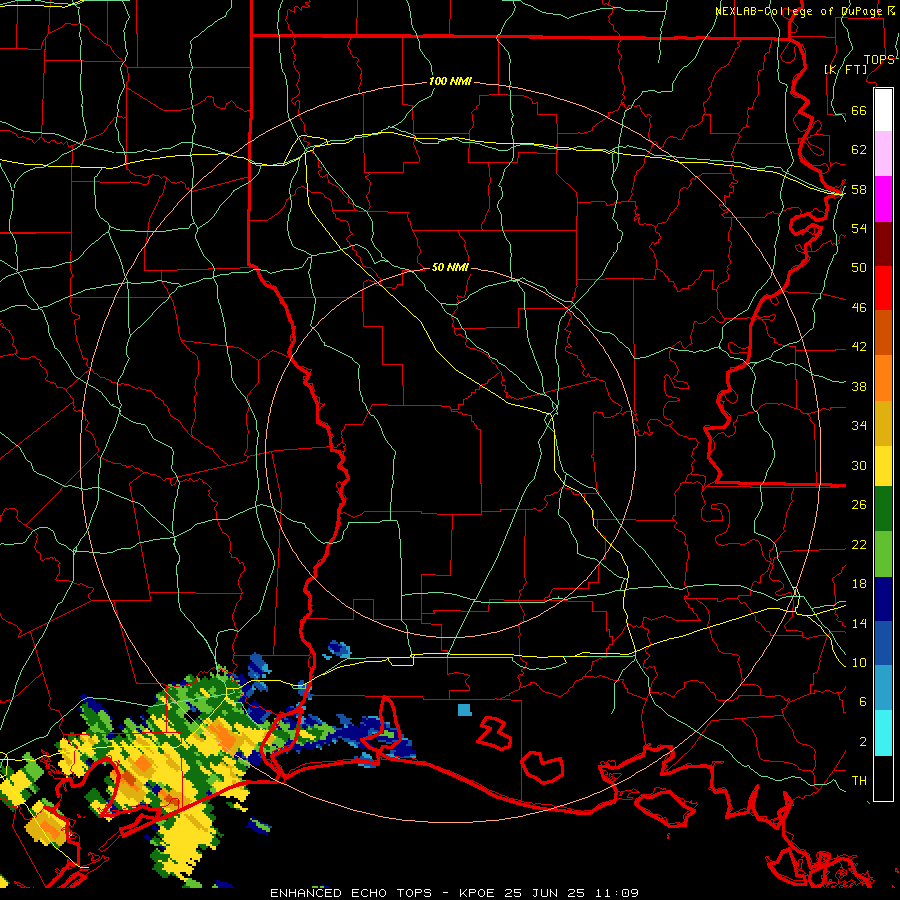Click the gold 34 kft legend color
Viewport: 900px width, 900px height.
(883, 422)
